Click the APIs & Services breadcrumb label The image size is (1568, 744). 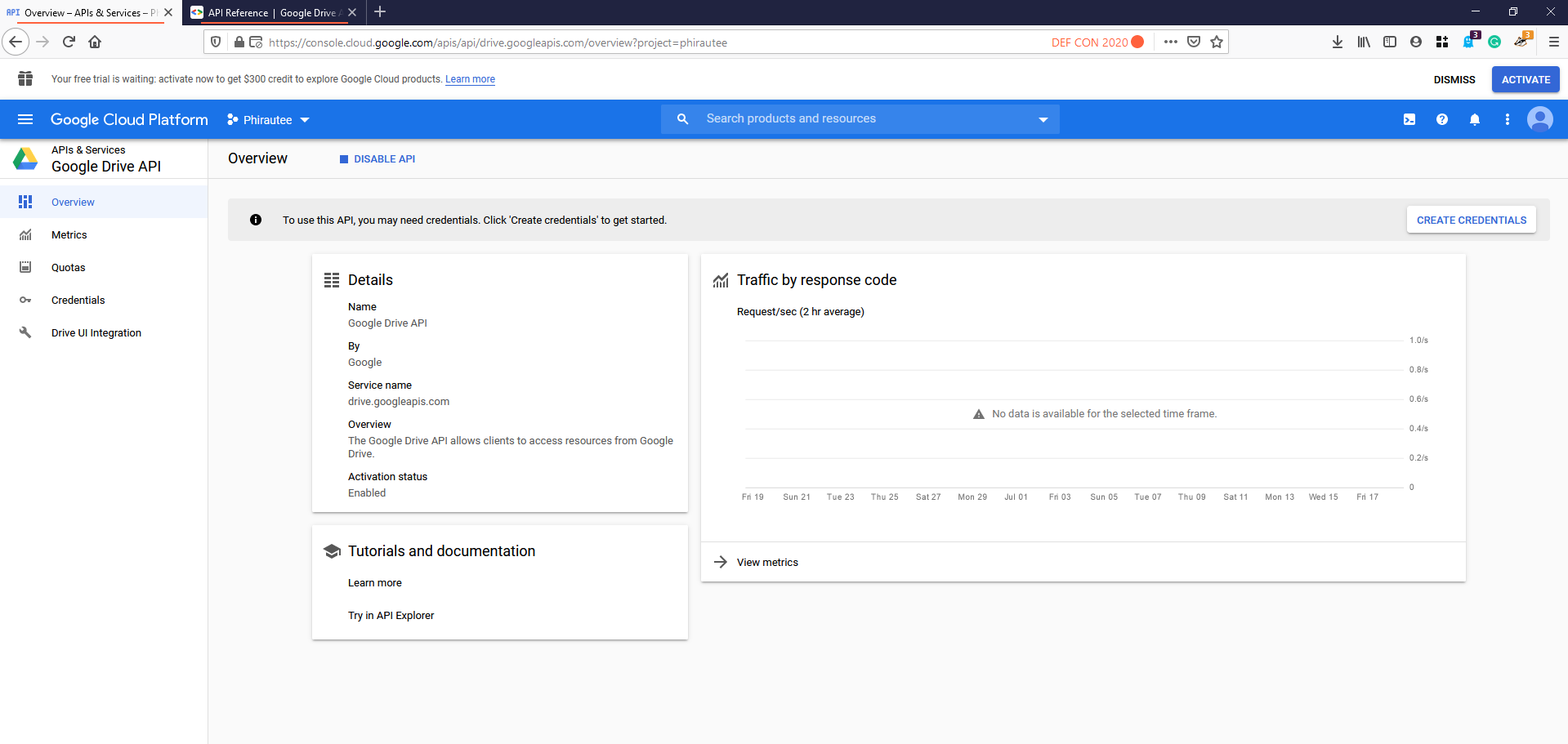tap(88, 150)
